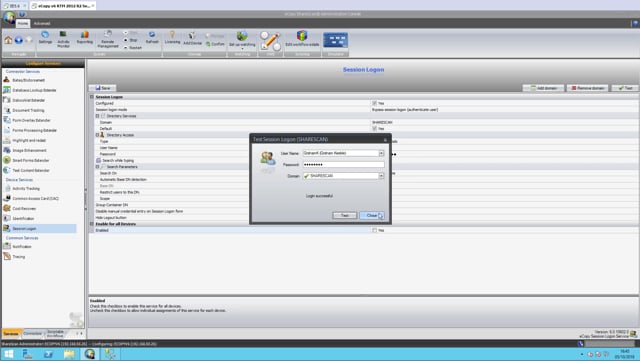Toggle the Default Yes checkbox
Screen dimensions: 640x361
point(374,129)
